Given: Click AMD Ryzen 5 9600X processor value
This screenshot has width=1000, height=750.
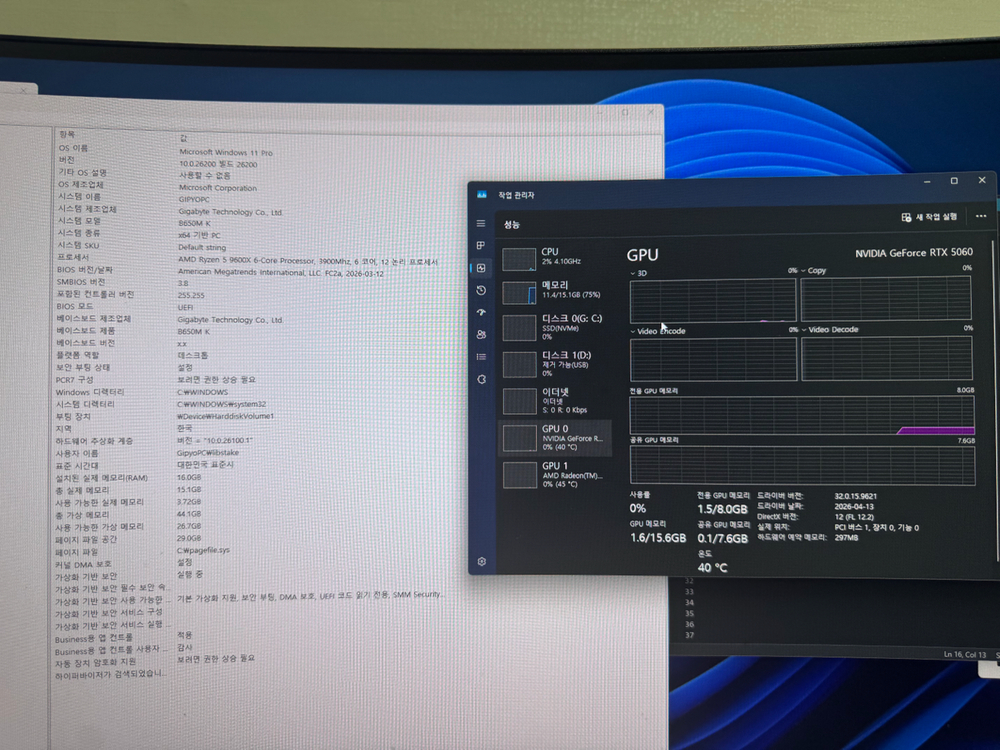Looking at the screenshot, I should [x=308, y=261].
